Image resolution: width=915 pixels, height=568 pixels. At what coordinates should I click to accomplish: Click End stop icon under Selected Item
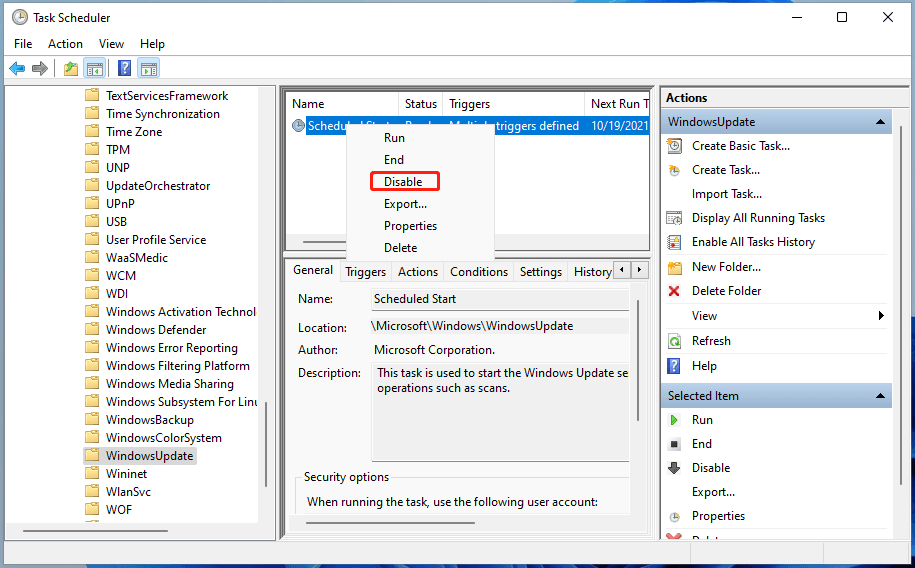[x=675, y=444]
